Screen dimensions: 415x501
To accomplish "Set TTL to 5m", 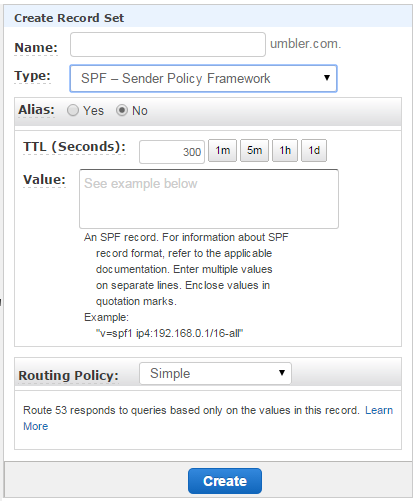I will pos(254,151).
